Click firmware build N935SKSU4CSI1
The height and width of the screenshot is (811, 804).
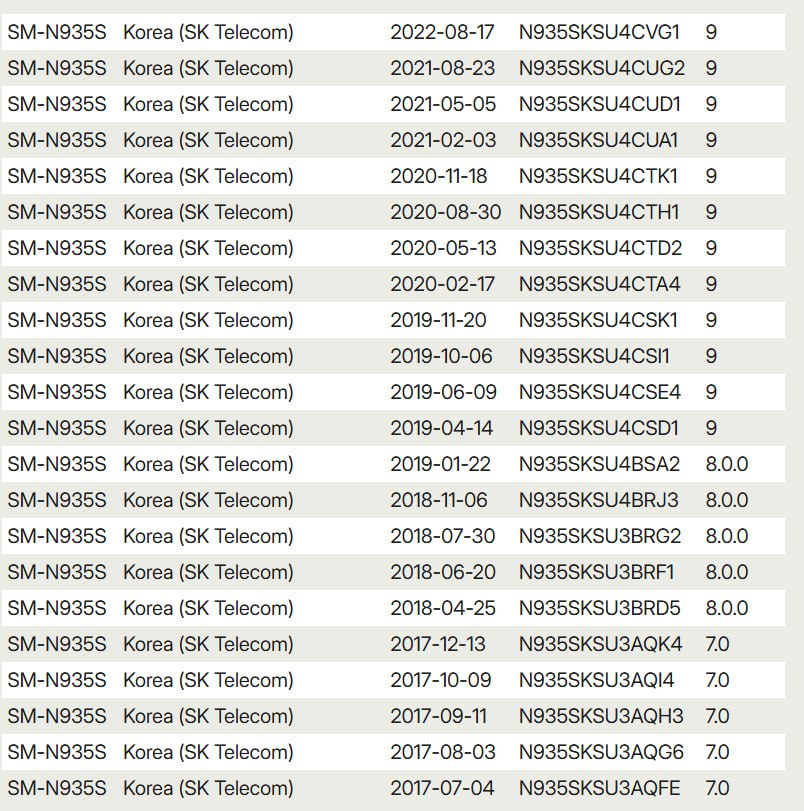(x=594, y=356)
